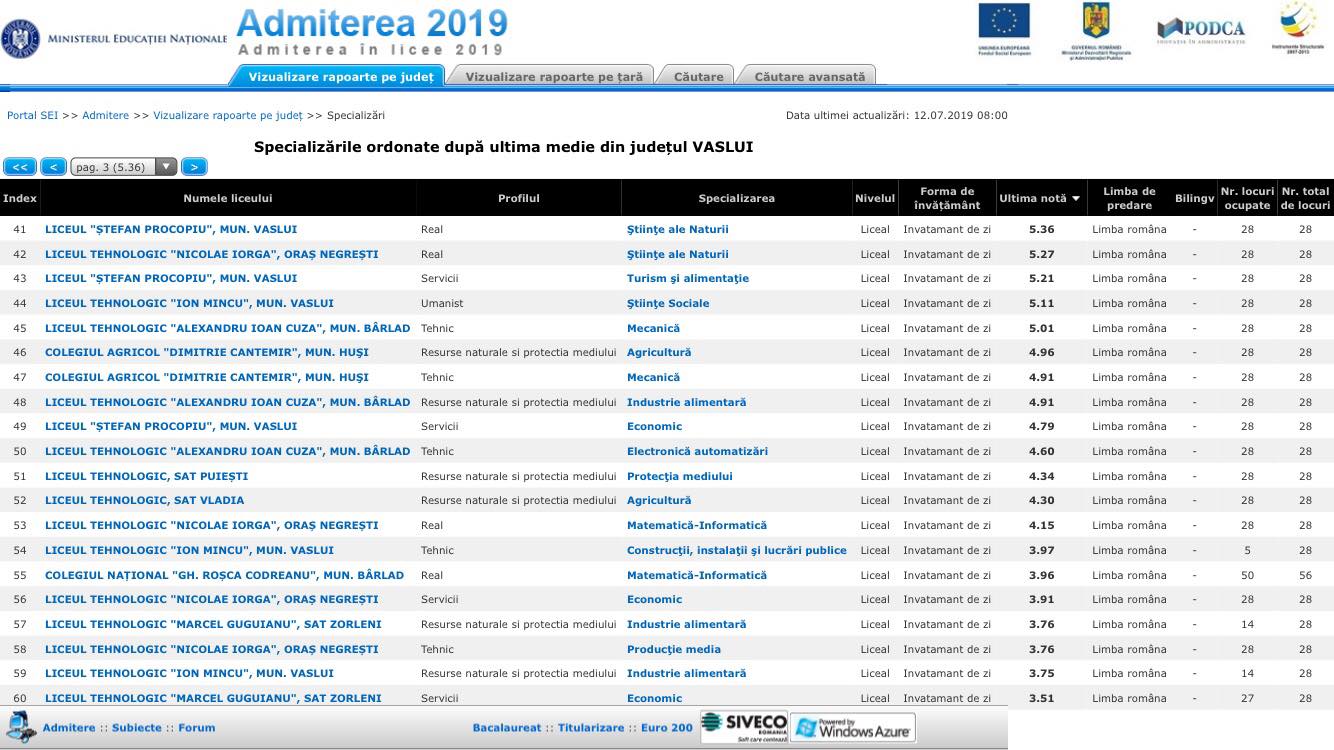
Task: Open Colegiul Național Gh. Roșca Codreanu link
Action: pos(224,575)
